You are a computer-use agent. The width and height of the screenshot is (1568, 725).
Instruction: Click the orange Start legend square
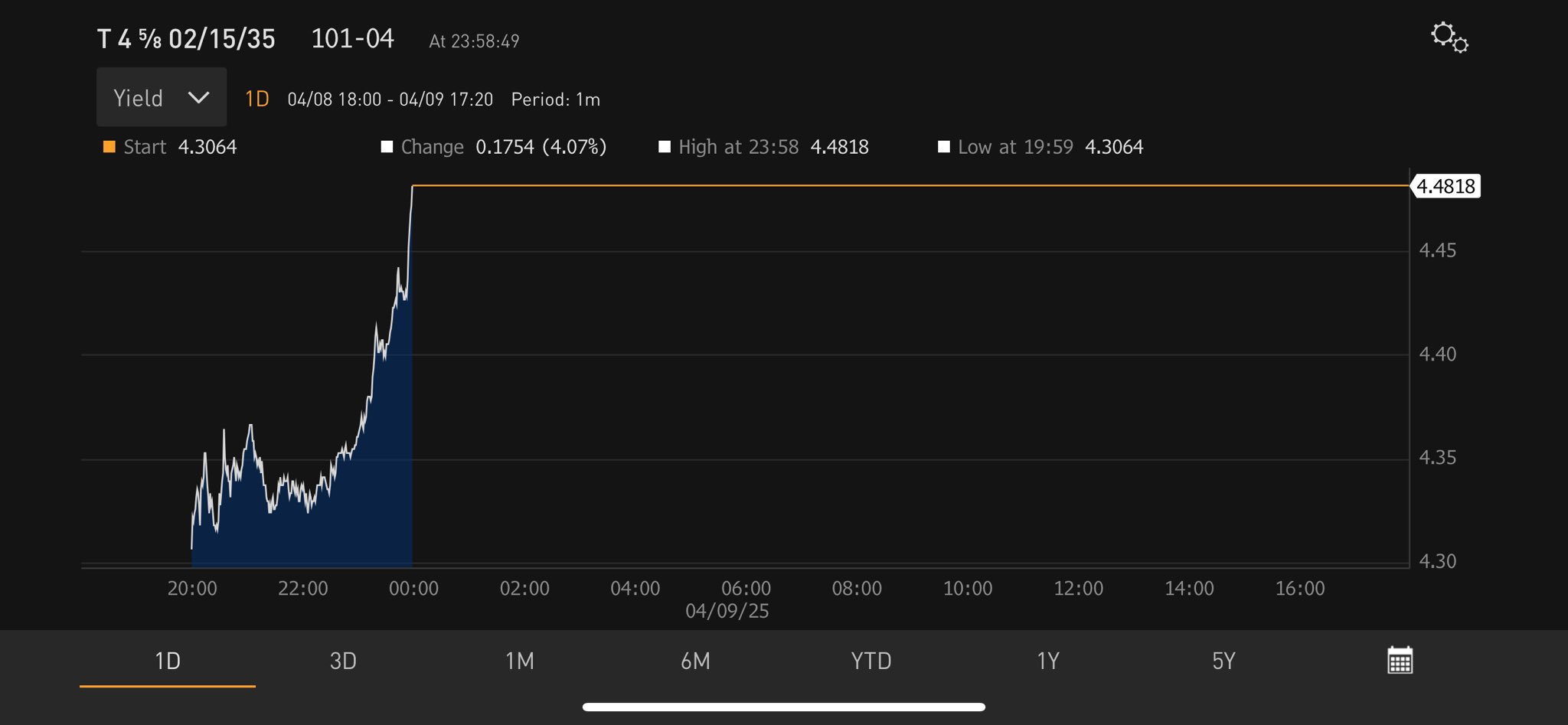109,146
